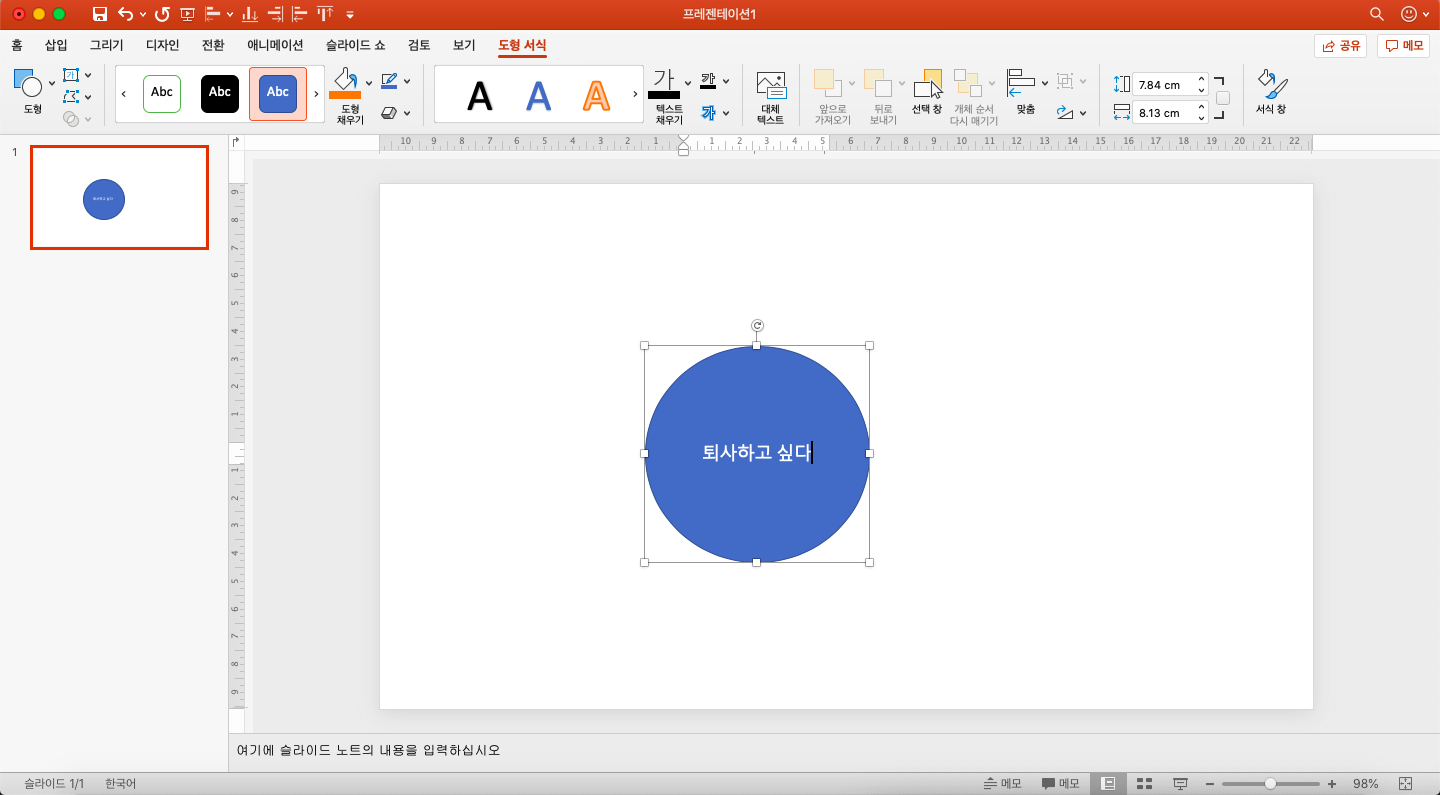Apply the orange outlined A WordArt style
The image size is (1440, 795).
tap(597, 96)
